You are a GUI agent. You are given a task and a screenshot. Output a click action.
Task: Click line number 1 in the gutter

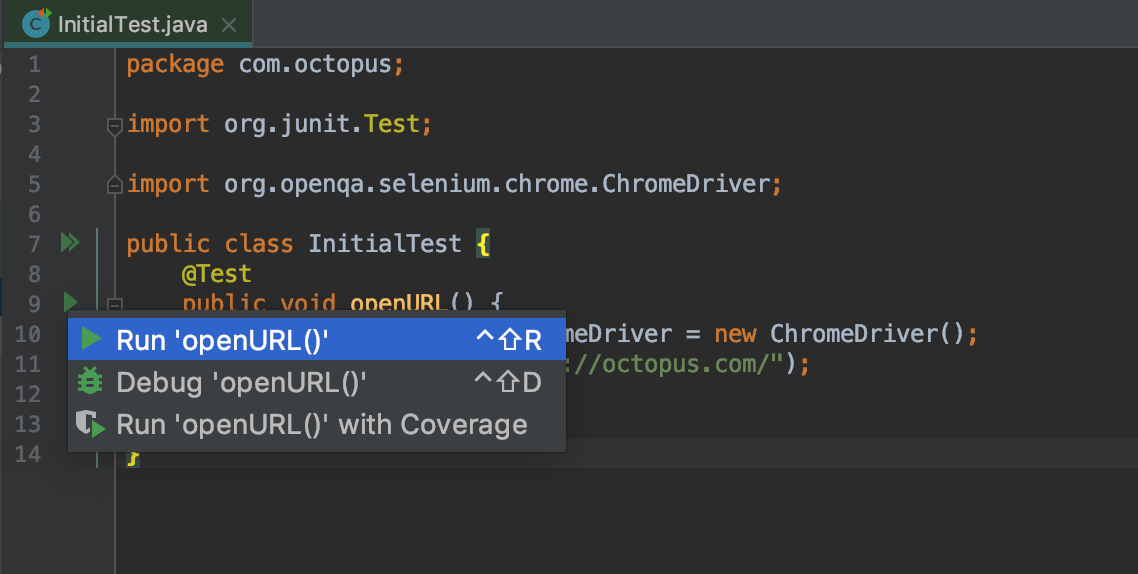click(35, 65)
